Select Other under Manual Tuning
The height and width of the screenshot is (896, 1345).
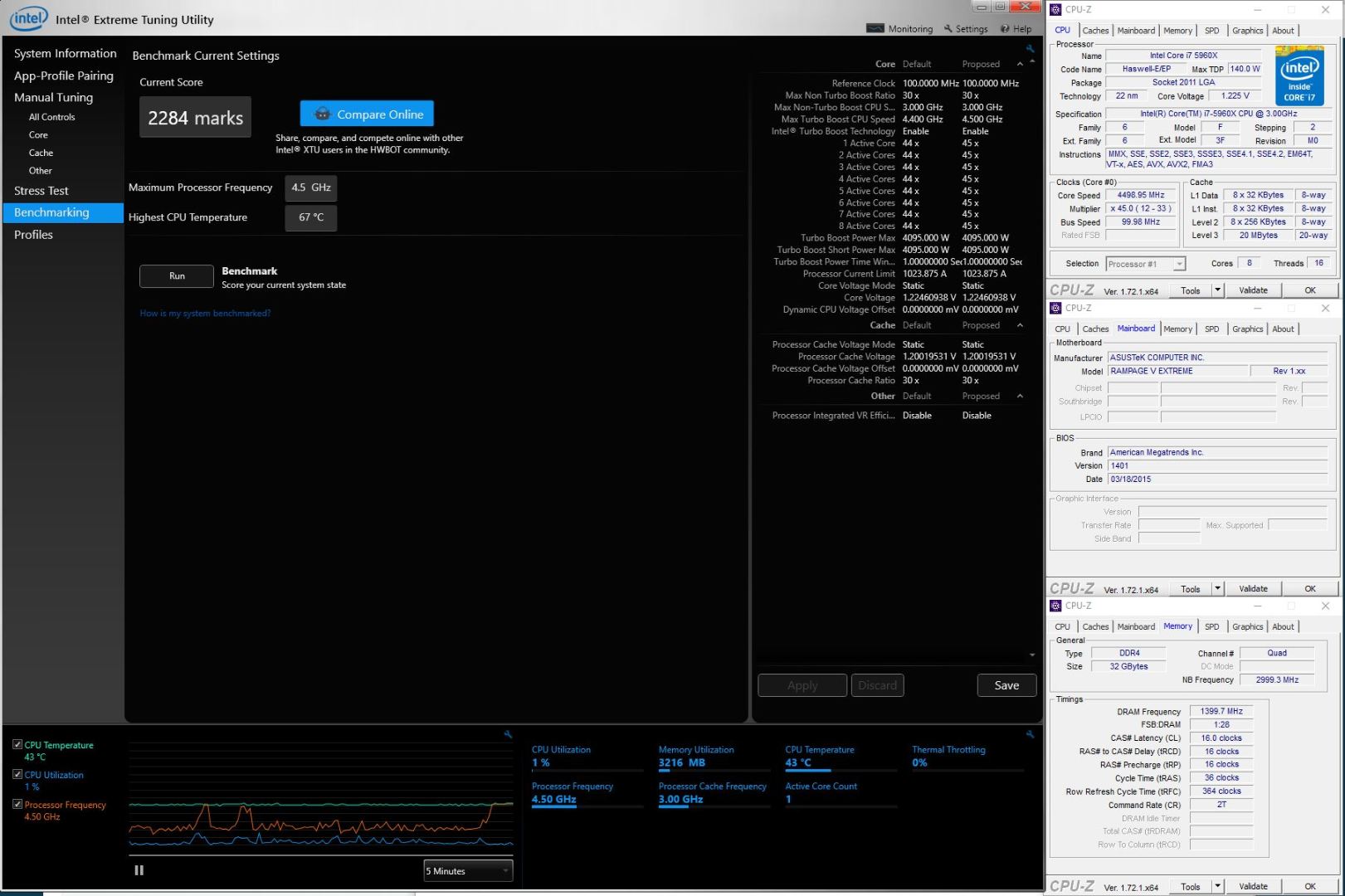(x=40, y=171)
